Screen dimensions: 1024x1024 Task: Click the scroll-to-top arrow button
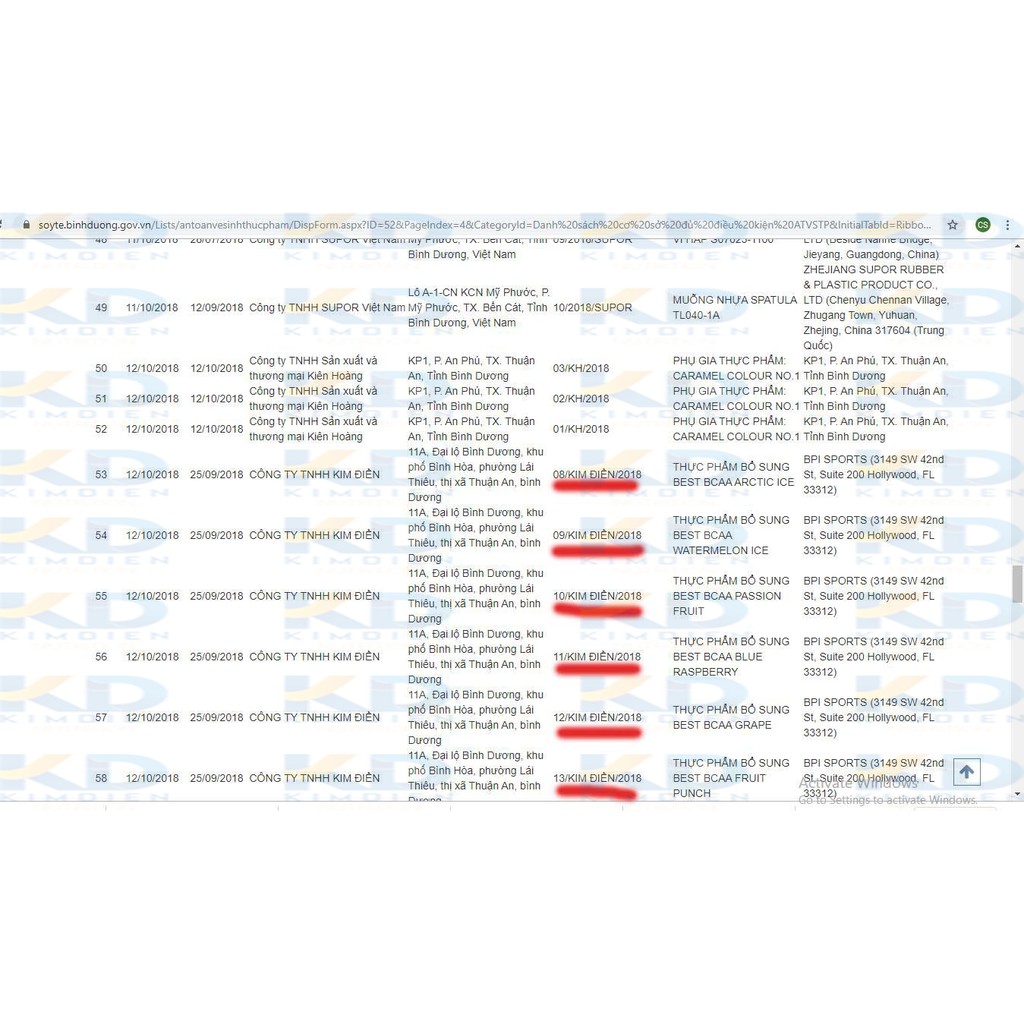click(x=966, y=772)
